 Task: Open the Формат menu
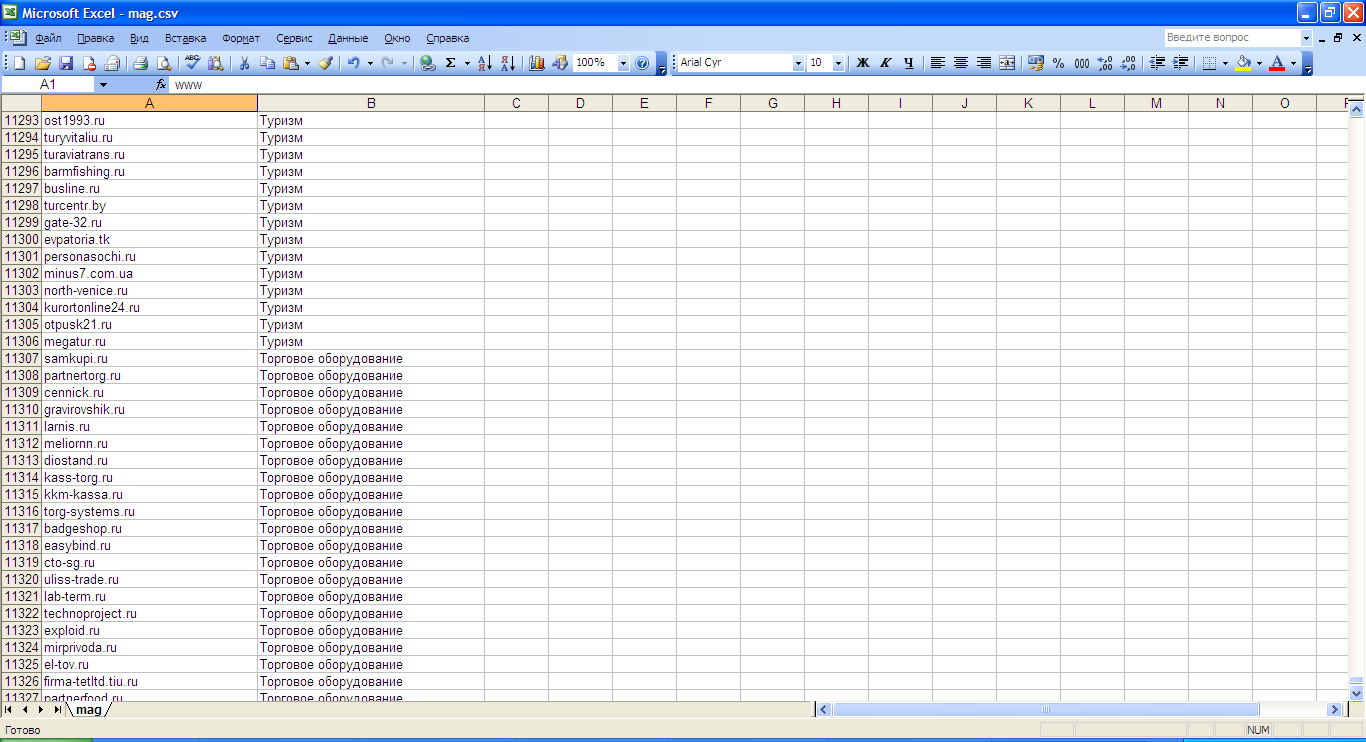tap(241, 38)
